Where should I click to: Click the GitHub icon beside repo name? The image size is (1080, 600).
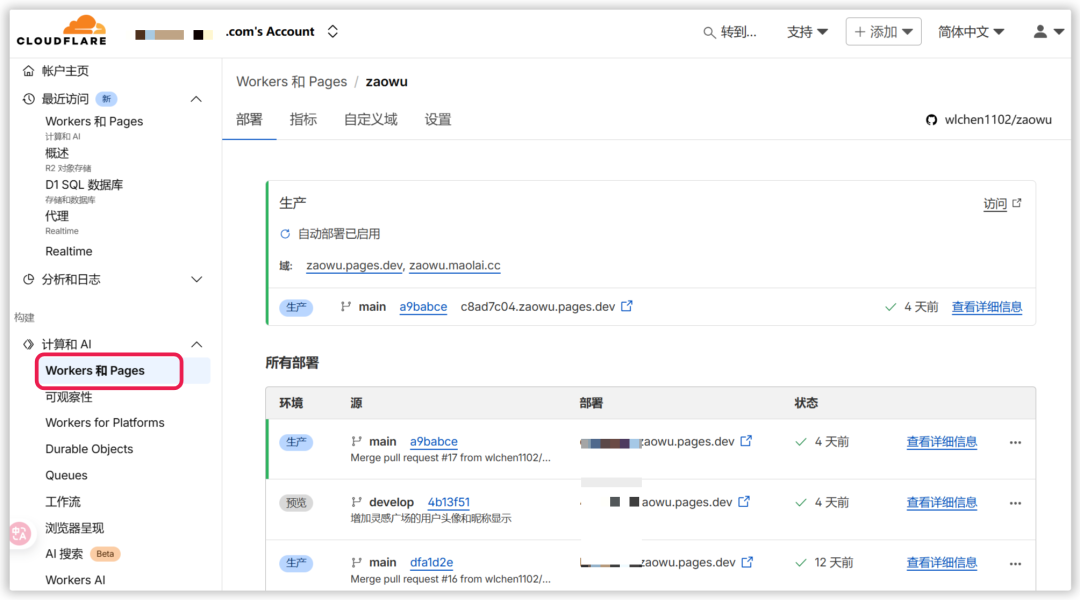[931, 120]
